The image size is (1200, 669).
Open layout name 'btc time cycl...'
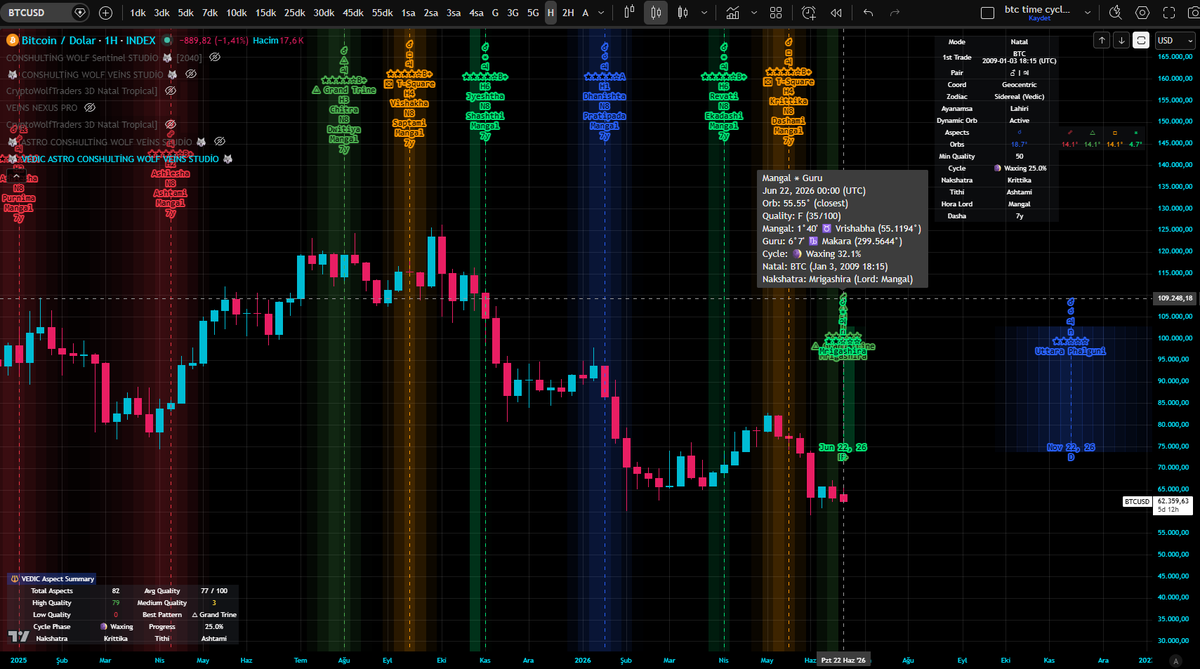click(1037, 10)
